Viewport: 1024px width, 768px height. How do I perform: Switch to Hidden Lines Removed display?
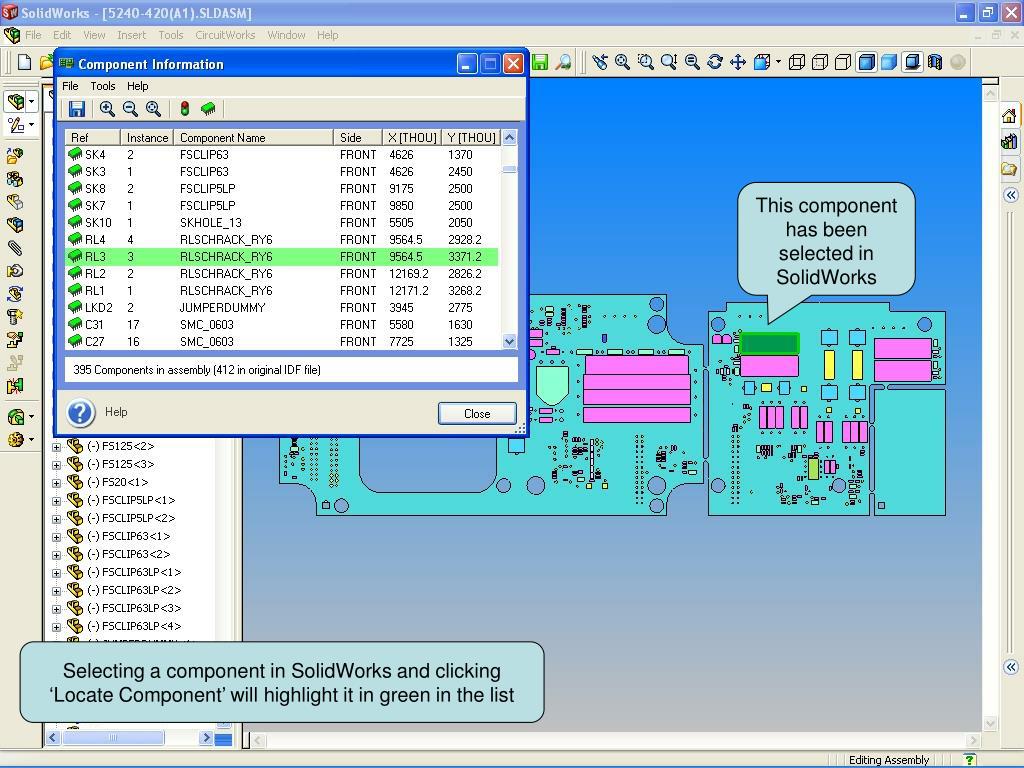coord(843,62)
